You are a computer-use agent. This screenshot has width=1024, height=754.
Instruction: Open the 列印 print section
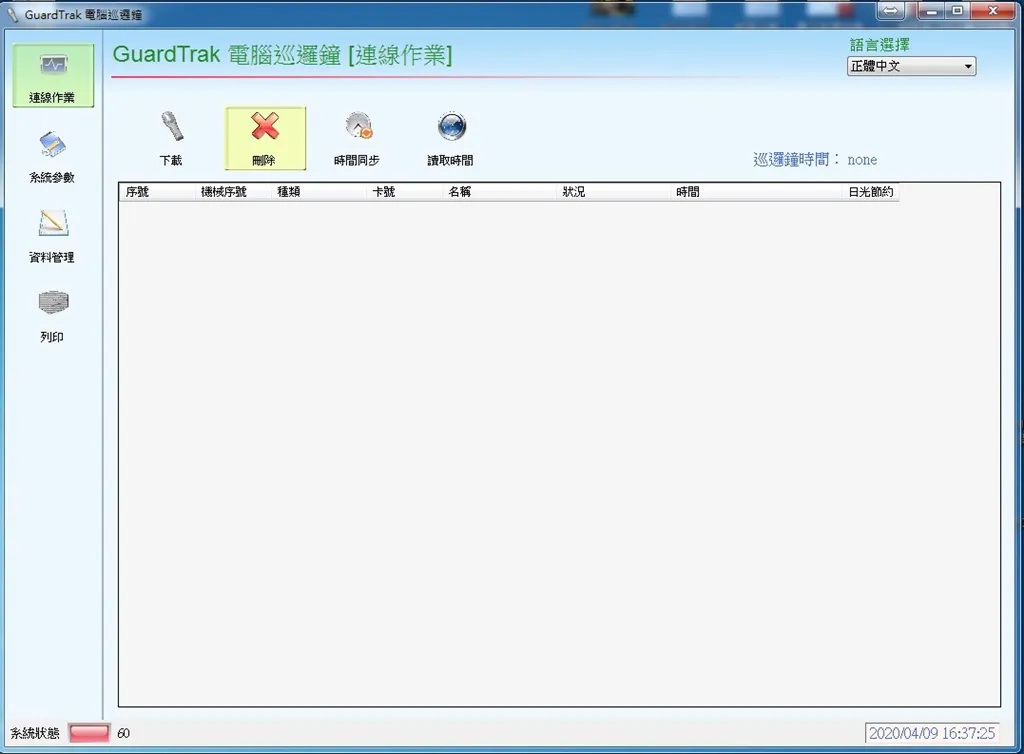point(52,316)
